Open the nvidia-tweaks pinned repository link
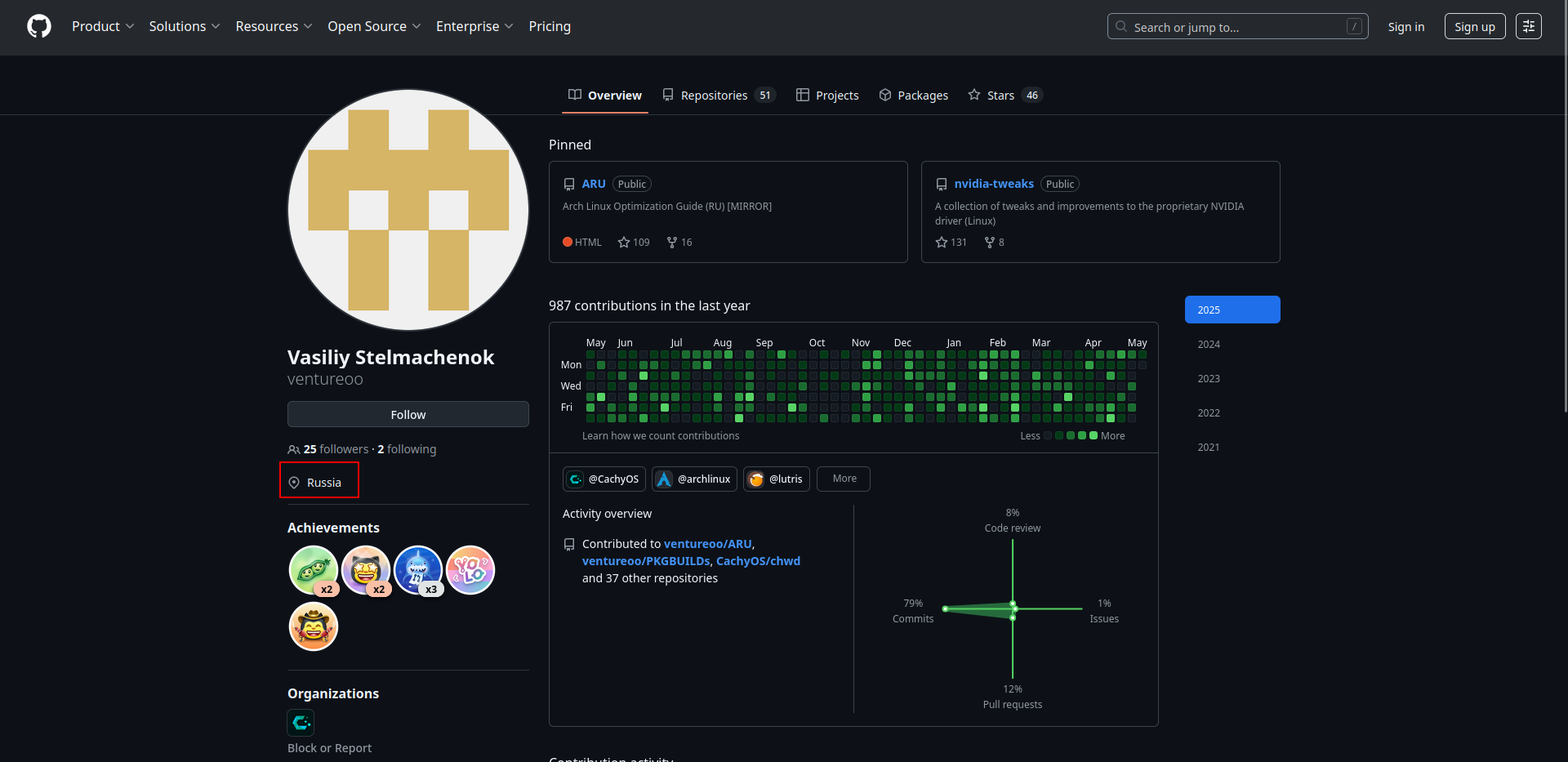The image size is (1568, 762). [993, 184]
